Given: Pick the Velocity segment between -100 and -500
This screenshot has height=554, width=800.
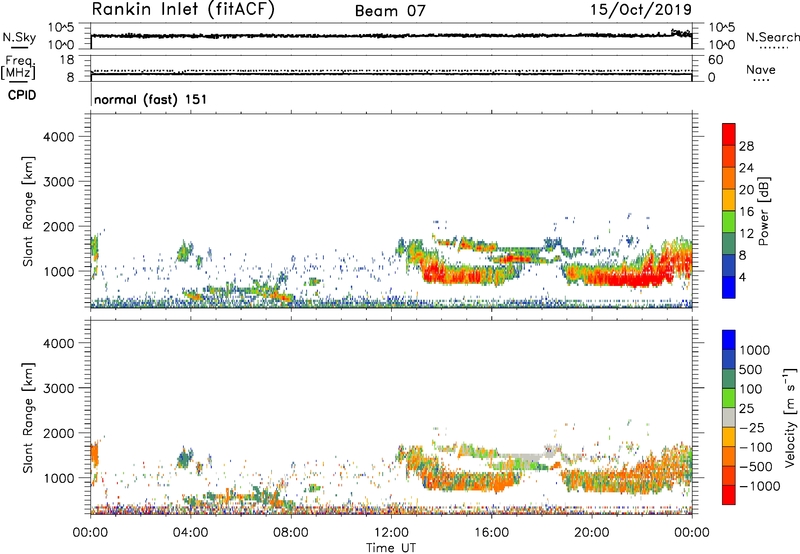Looking at the screenshot, I should coord(729,456).
